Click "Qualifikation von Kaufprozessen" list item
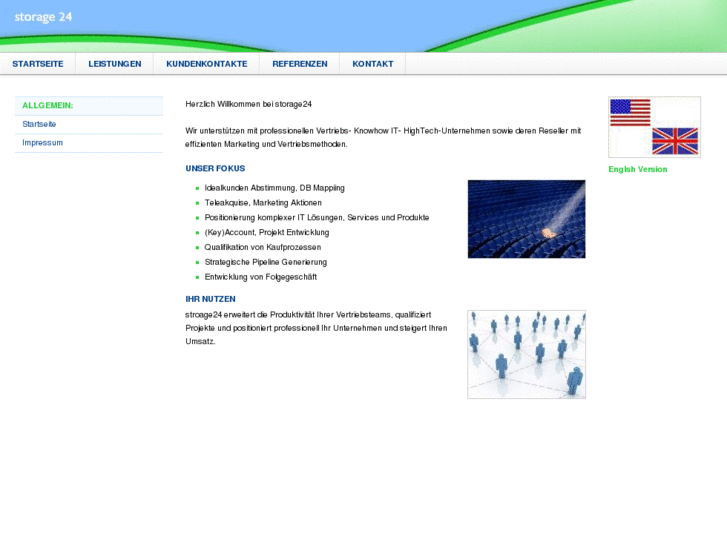Screen dimensions: 727x545 click(x=262, y=247)
